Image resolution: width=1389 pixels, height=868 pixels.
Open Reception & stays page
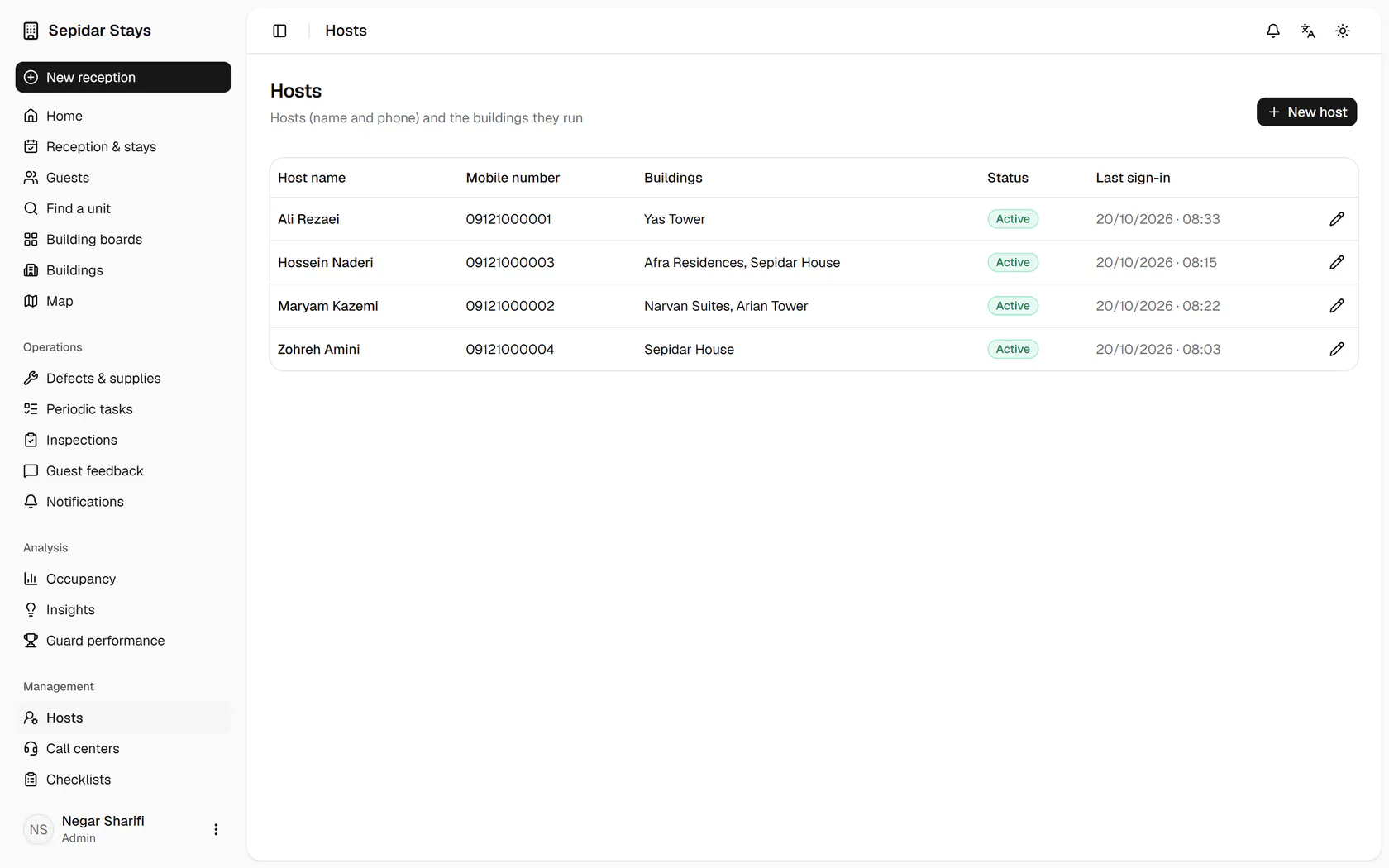pos(123,146)
